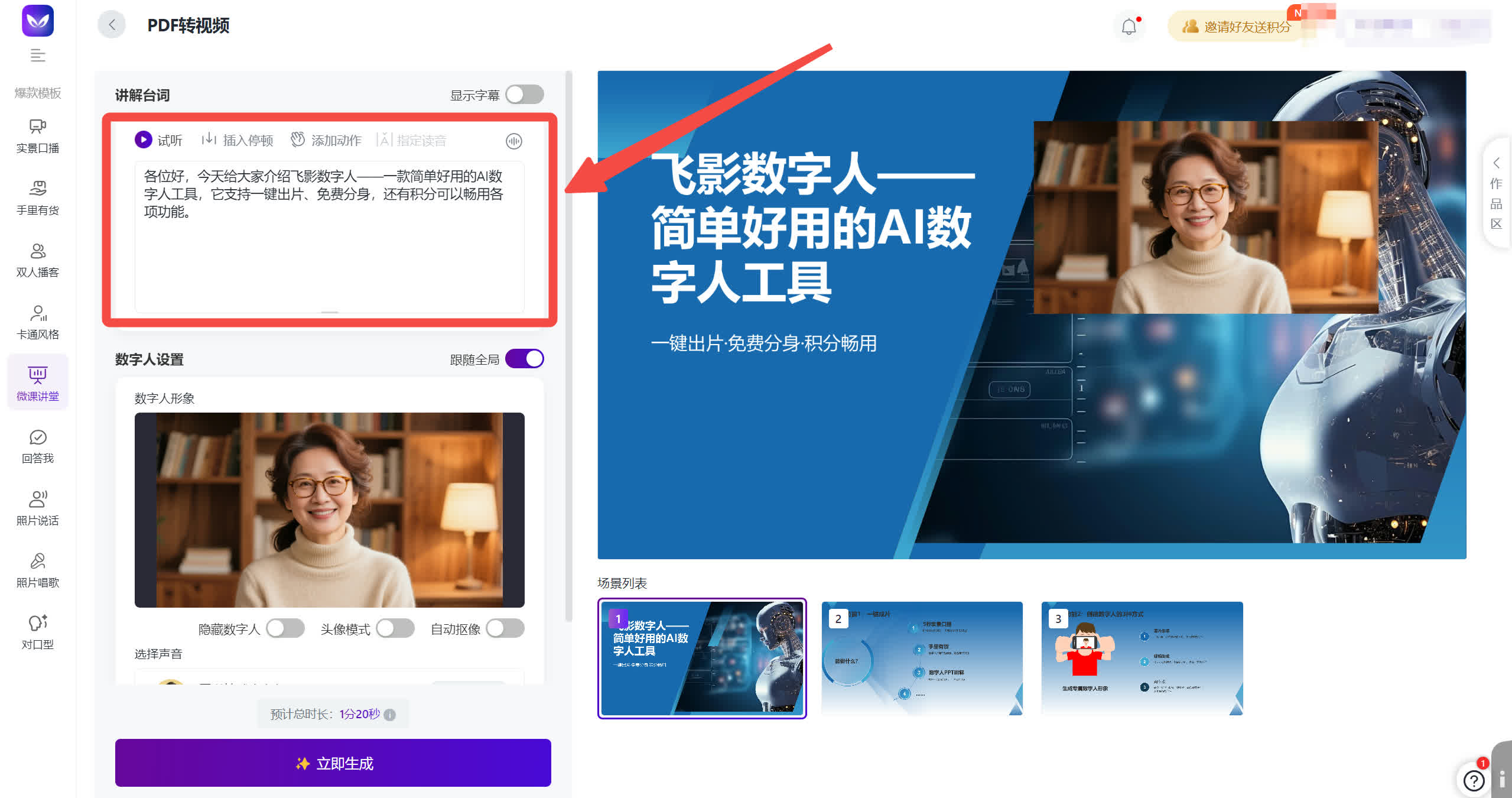This screenshot has width=1512, height=798.
Task: Enable the 头像模式 switch
Action: (395, 628)
